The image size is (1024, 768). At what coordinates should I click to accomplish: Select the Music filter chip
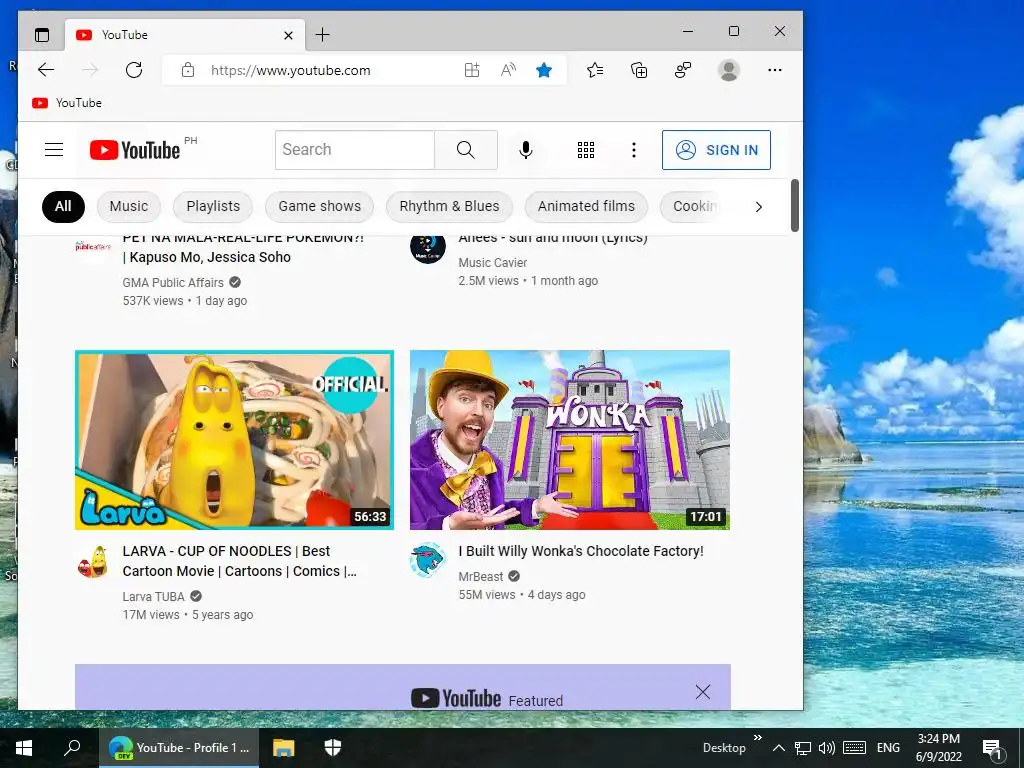pyautogui.click(x=129, y=206)
